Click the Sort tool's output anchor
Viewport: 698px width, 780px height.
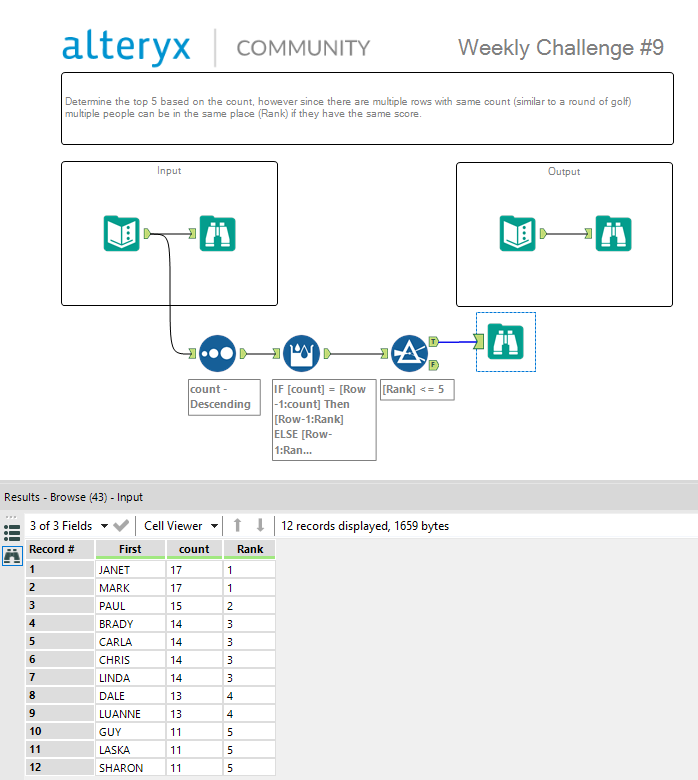pyautogui.click(x=243, y=354)
